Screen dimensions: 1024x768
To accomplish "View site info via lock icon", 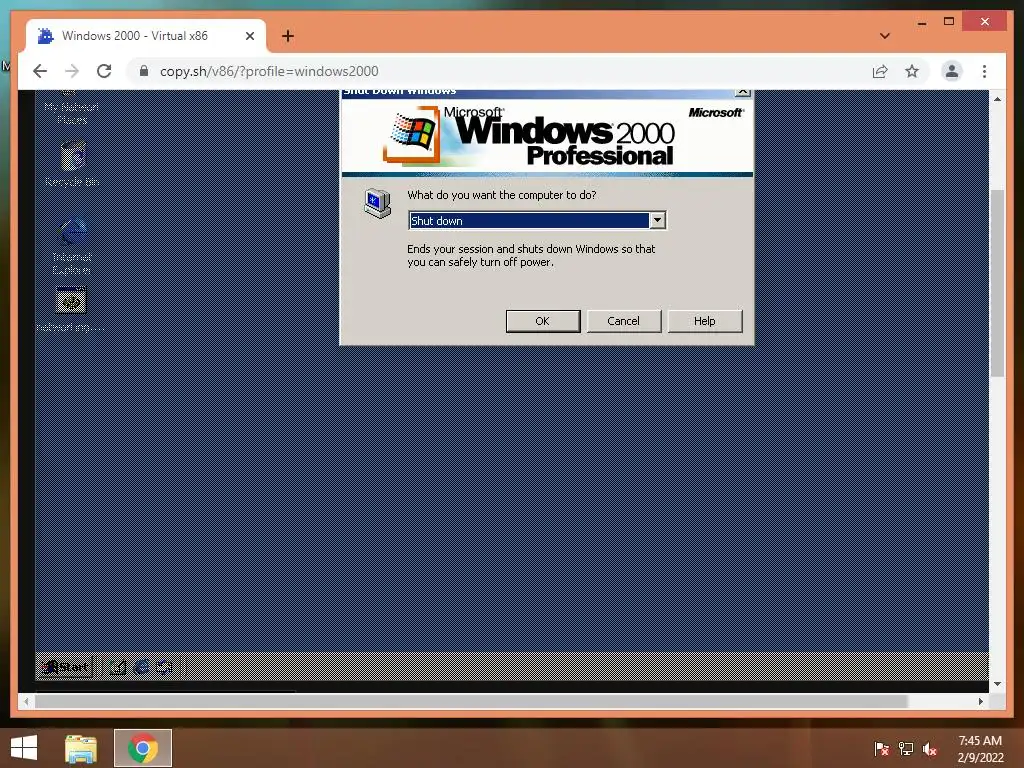I will tap(144, 71).
